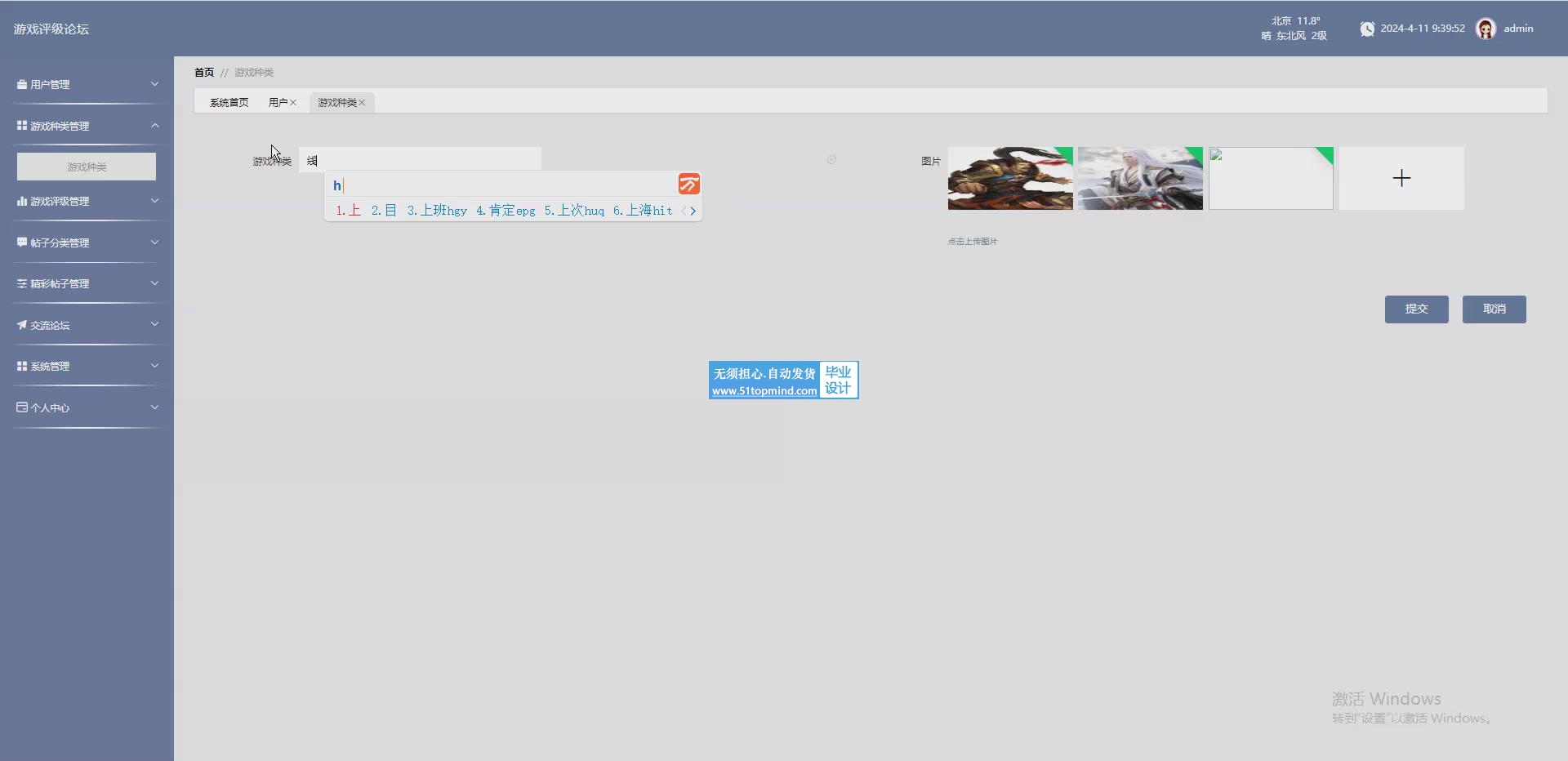The height and width of the screenshot is (761, 1568).
Task: Expand chevron next to 系统管理
Action: tap(154, 366)
